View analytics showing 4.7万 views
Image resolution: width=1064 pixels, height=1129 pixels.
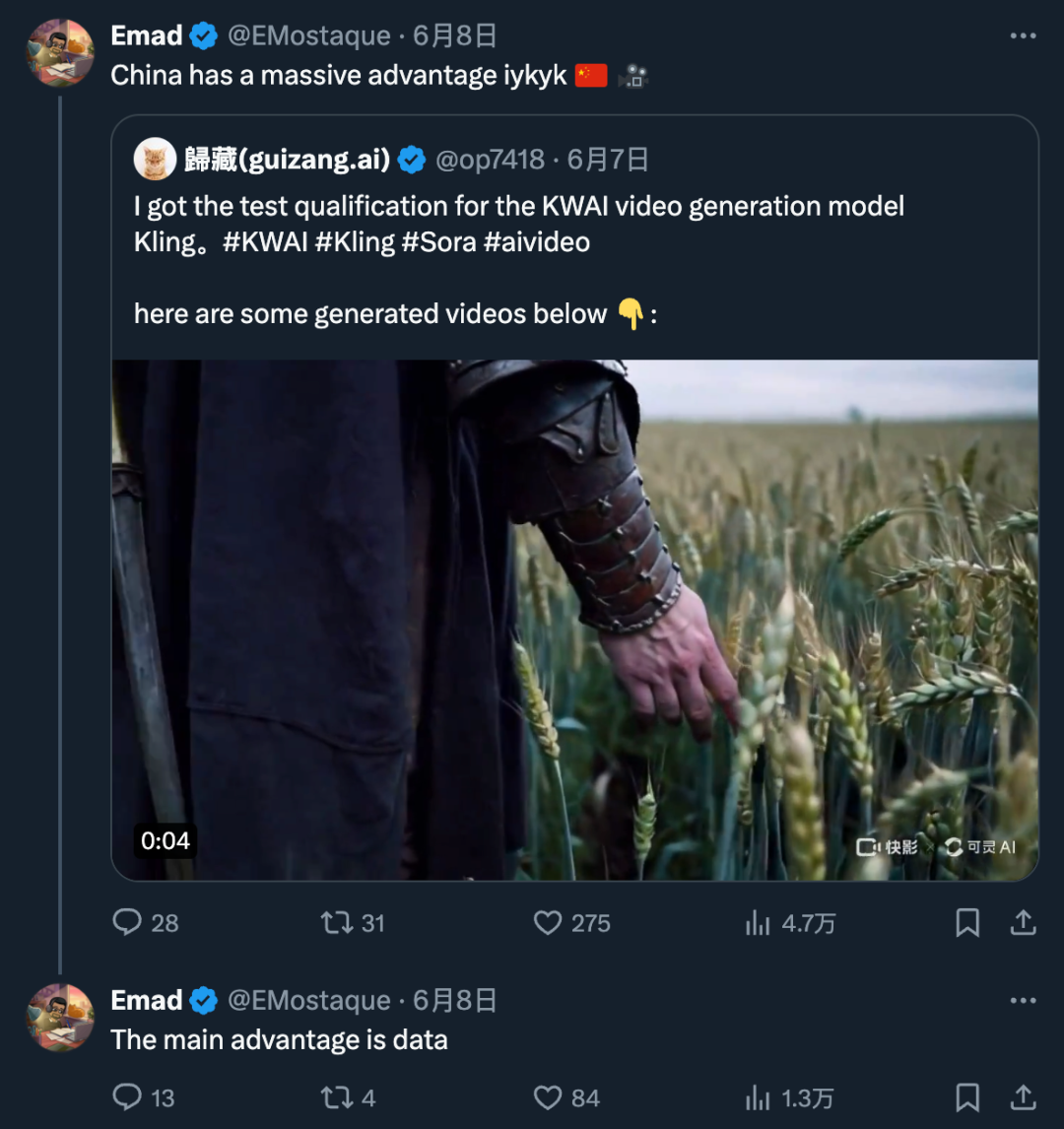click(x=758, y=922)
